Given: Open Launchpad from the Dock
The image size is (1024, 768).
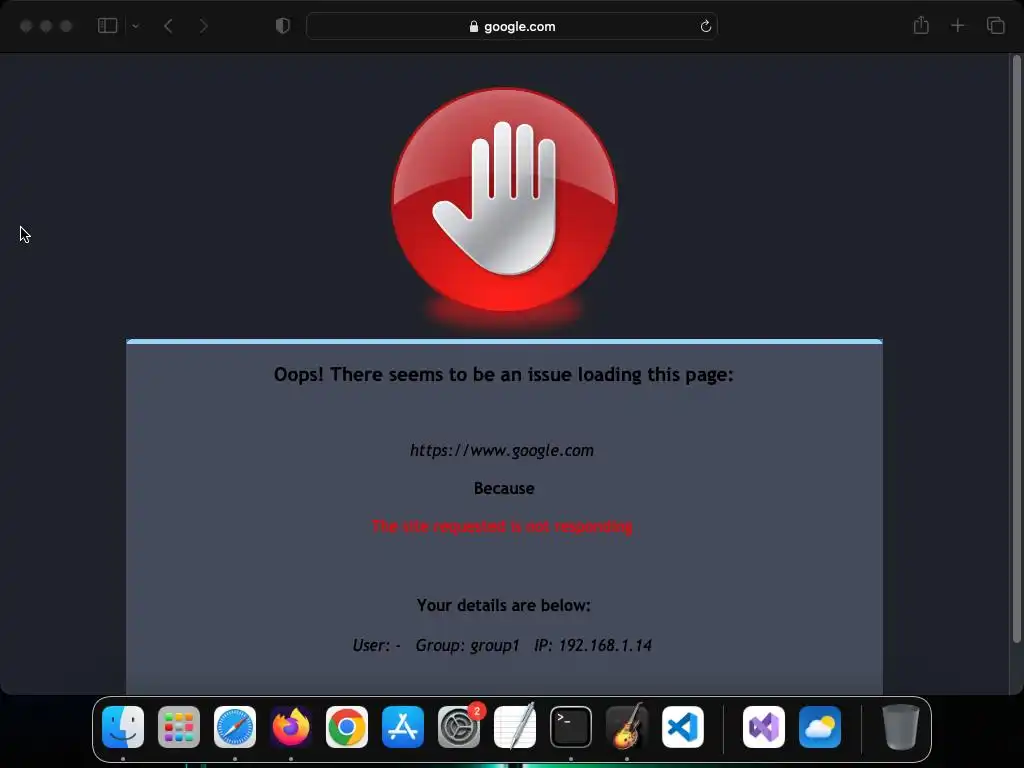Looking at the screenshot, I should coord(179,727).
